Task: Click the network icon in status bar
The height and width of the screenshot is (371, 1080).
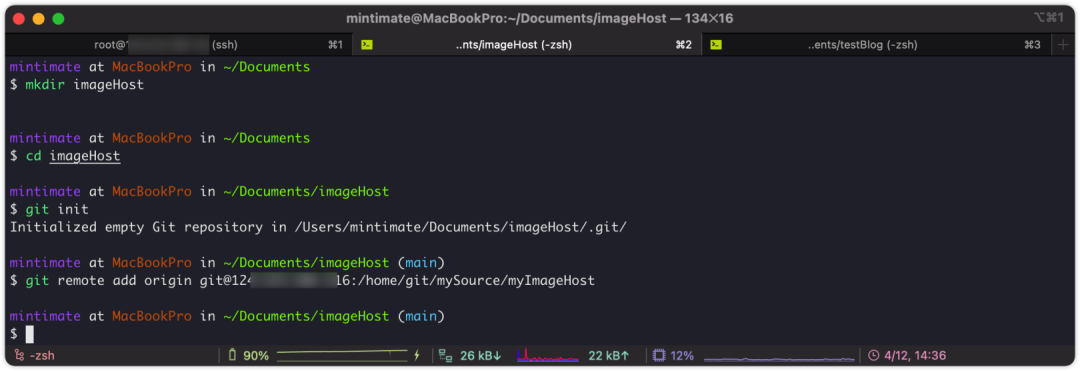Action: point(446,356)
